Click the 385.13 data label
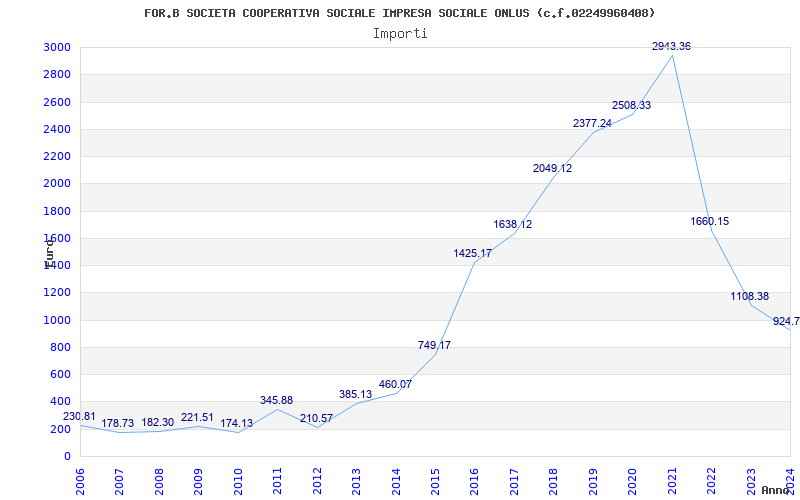800x500 pixels. tap(355, 395)
